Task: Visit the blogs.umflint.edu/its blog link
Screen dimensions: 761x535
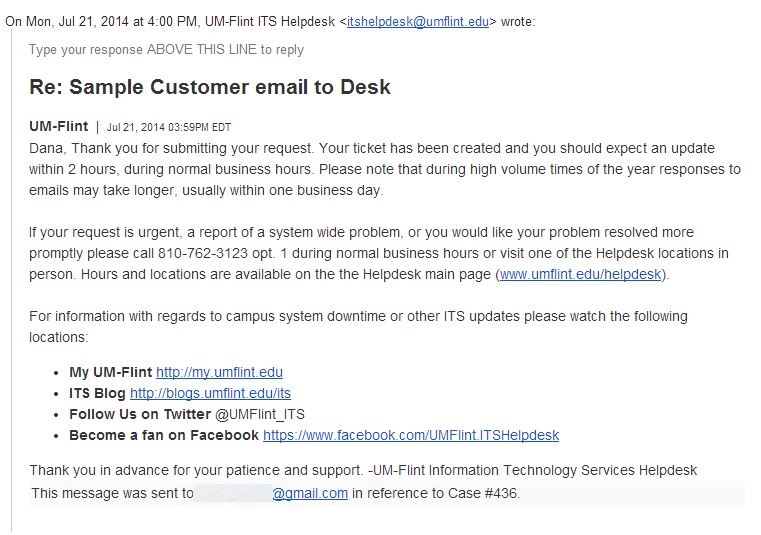Action: [210, 394]
